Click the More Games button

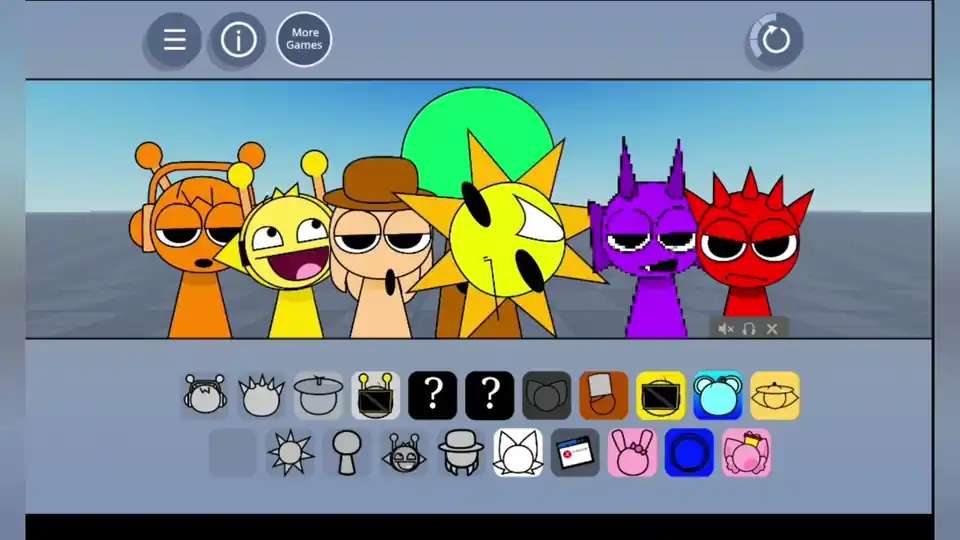point(304,39)
